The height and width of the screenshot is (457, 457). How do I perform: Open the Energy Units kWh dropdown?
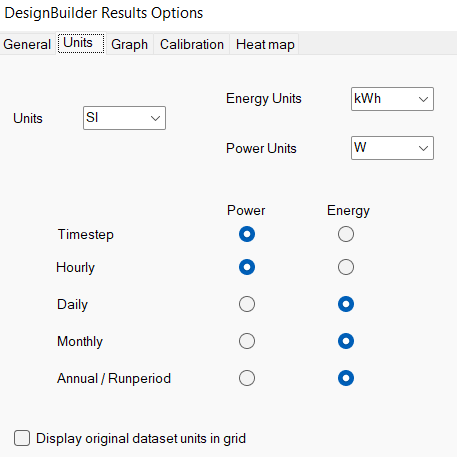tap(392, 99)
